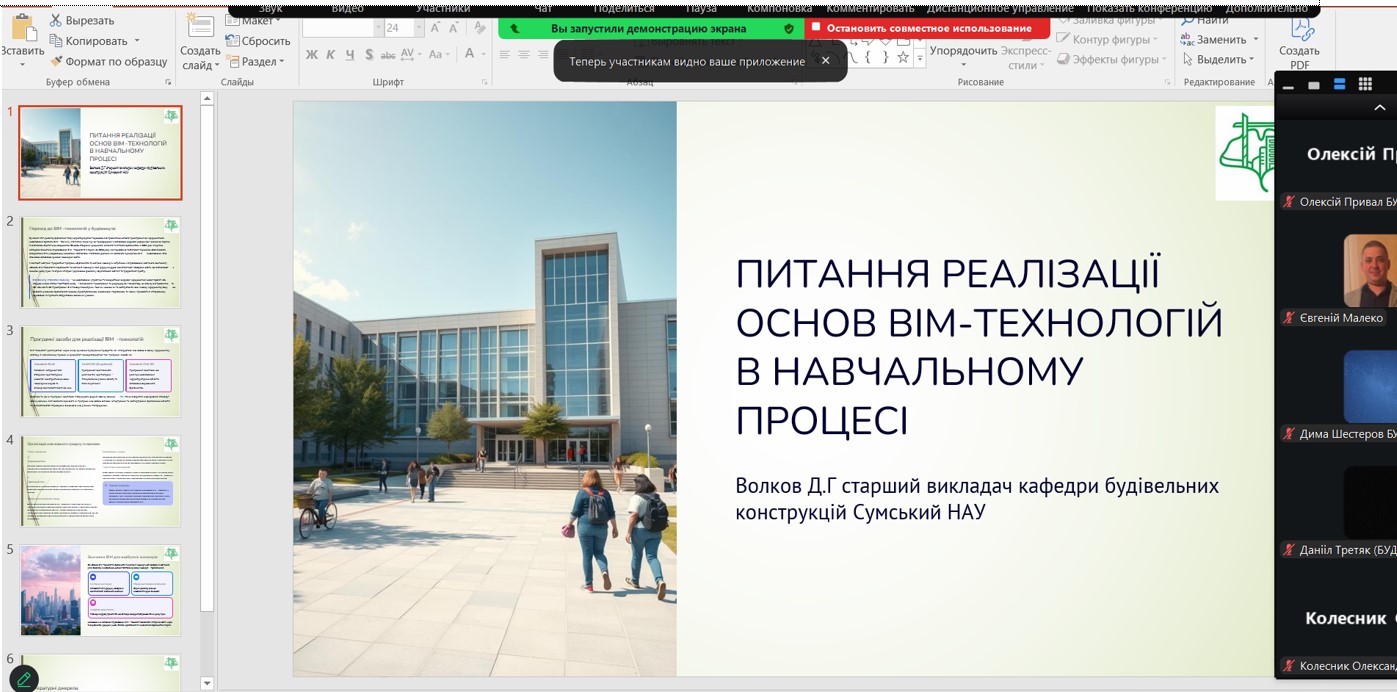
Task: Toggle text shadow with the S button
Action: [369, 55]
